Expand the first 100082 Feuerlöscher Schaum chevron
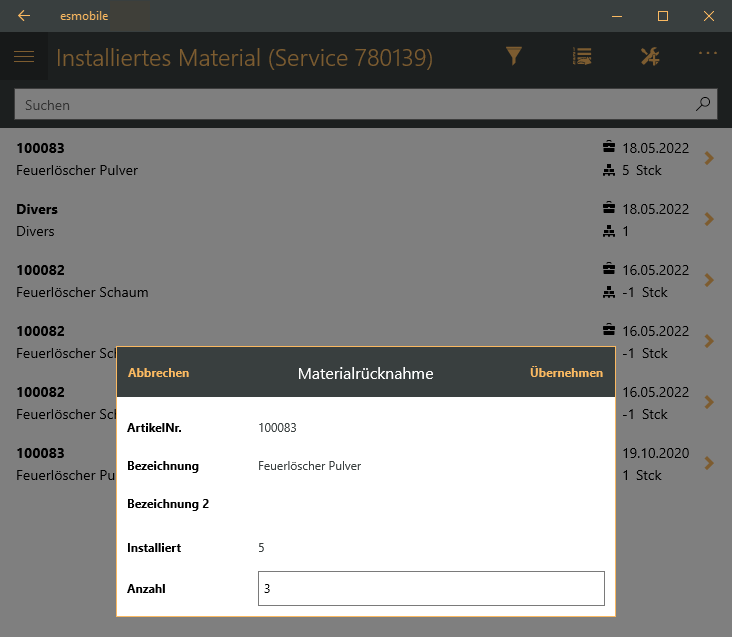 pyautogui.click(x=709, y=280)
